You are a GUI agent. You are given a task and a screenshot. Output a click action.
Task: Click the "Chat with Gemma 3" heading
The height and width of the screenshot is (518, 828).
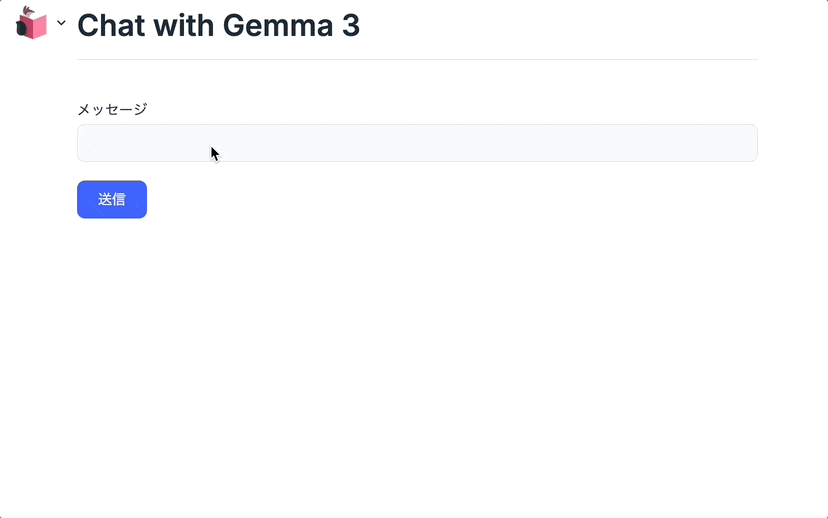(218, 26)
